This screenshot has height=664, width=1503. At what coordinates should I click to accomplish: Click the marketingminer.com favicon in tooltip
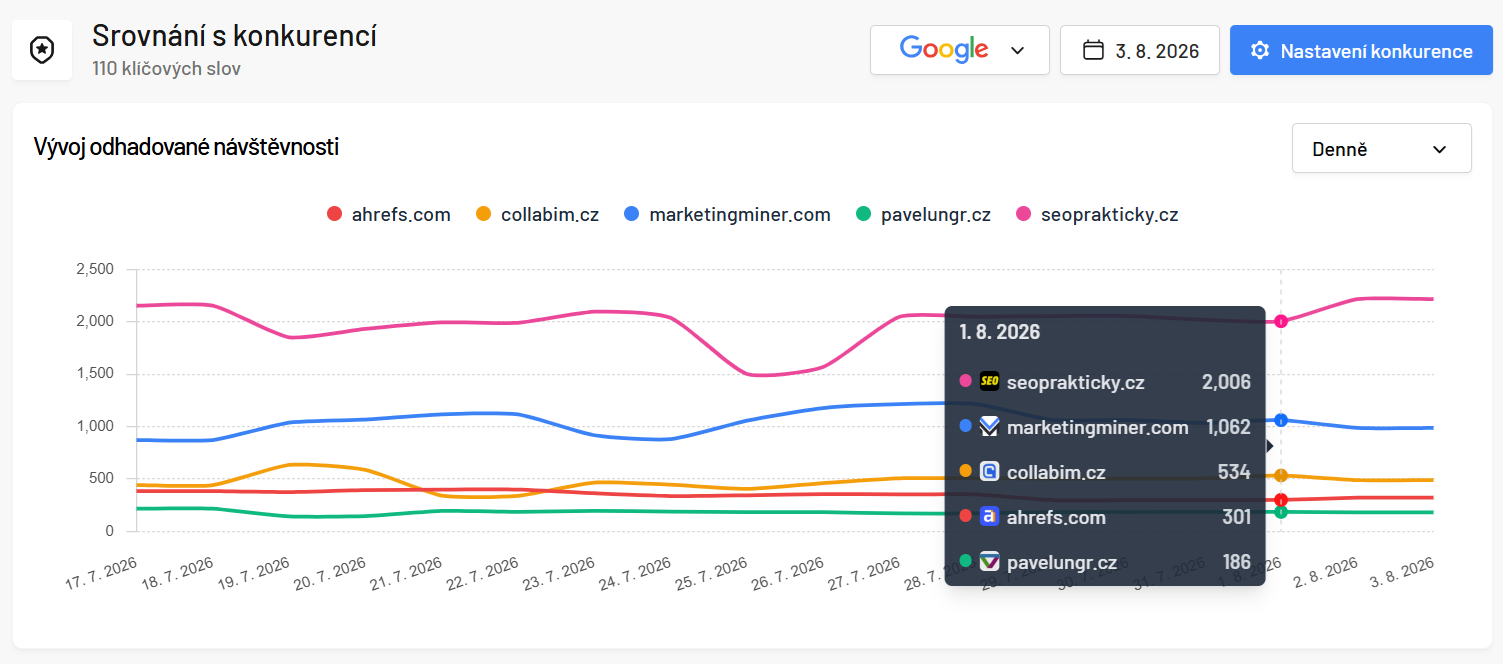pyautogui.click(x=989, y=427)
